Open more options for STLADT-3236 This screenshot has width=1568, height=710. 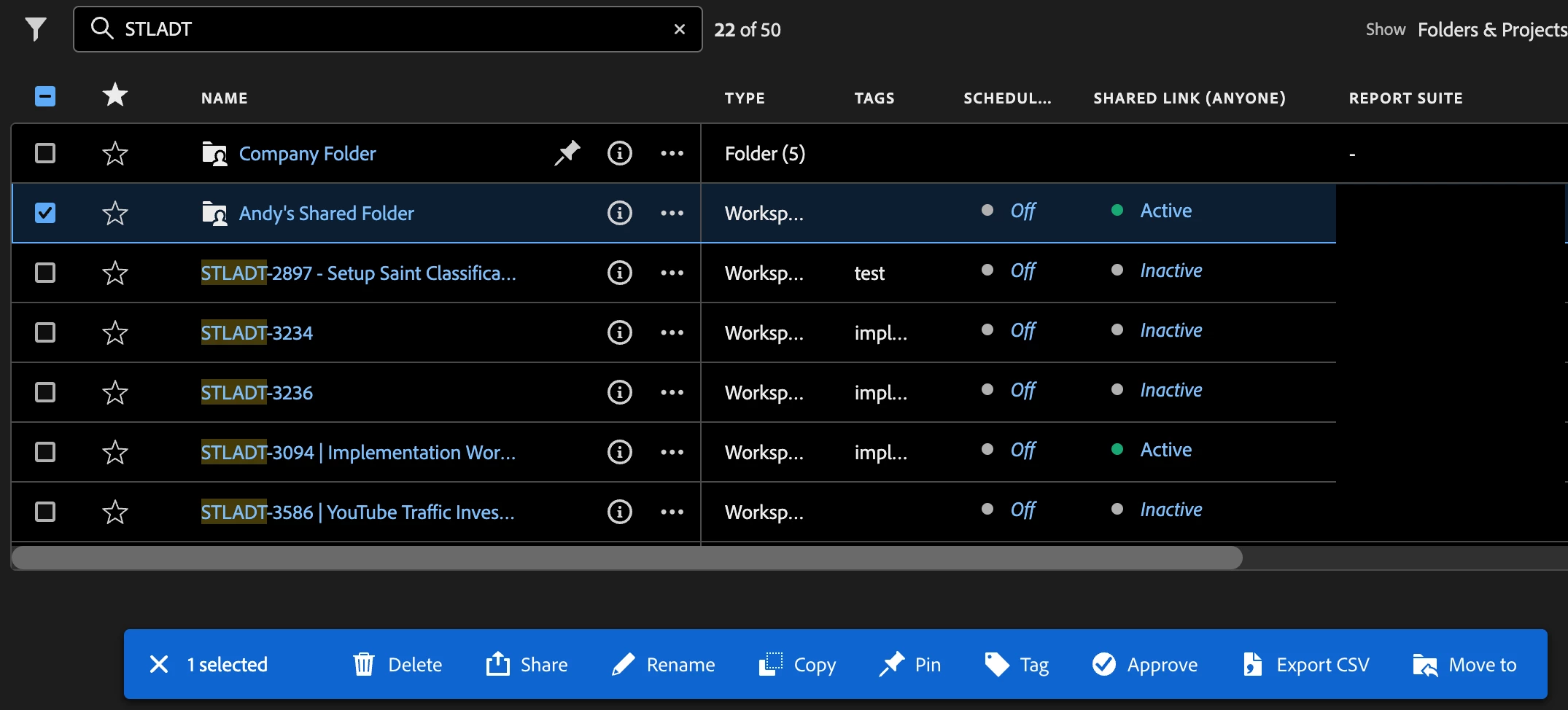(672, 392)
